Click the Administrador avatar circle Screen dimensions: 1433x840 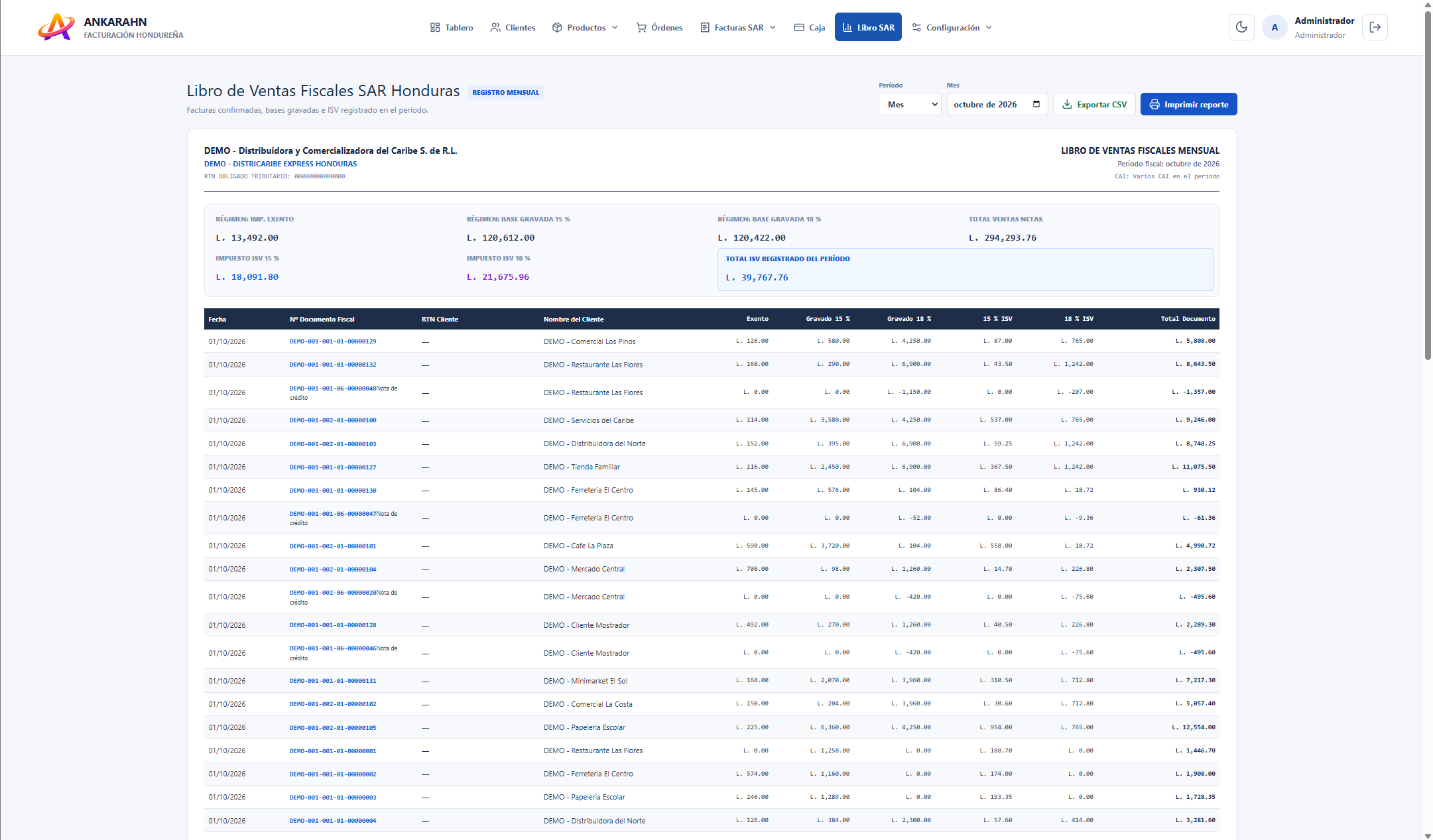(x=1274, y=27)
